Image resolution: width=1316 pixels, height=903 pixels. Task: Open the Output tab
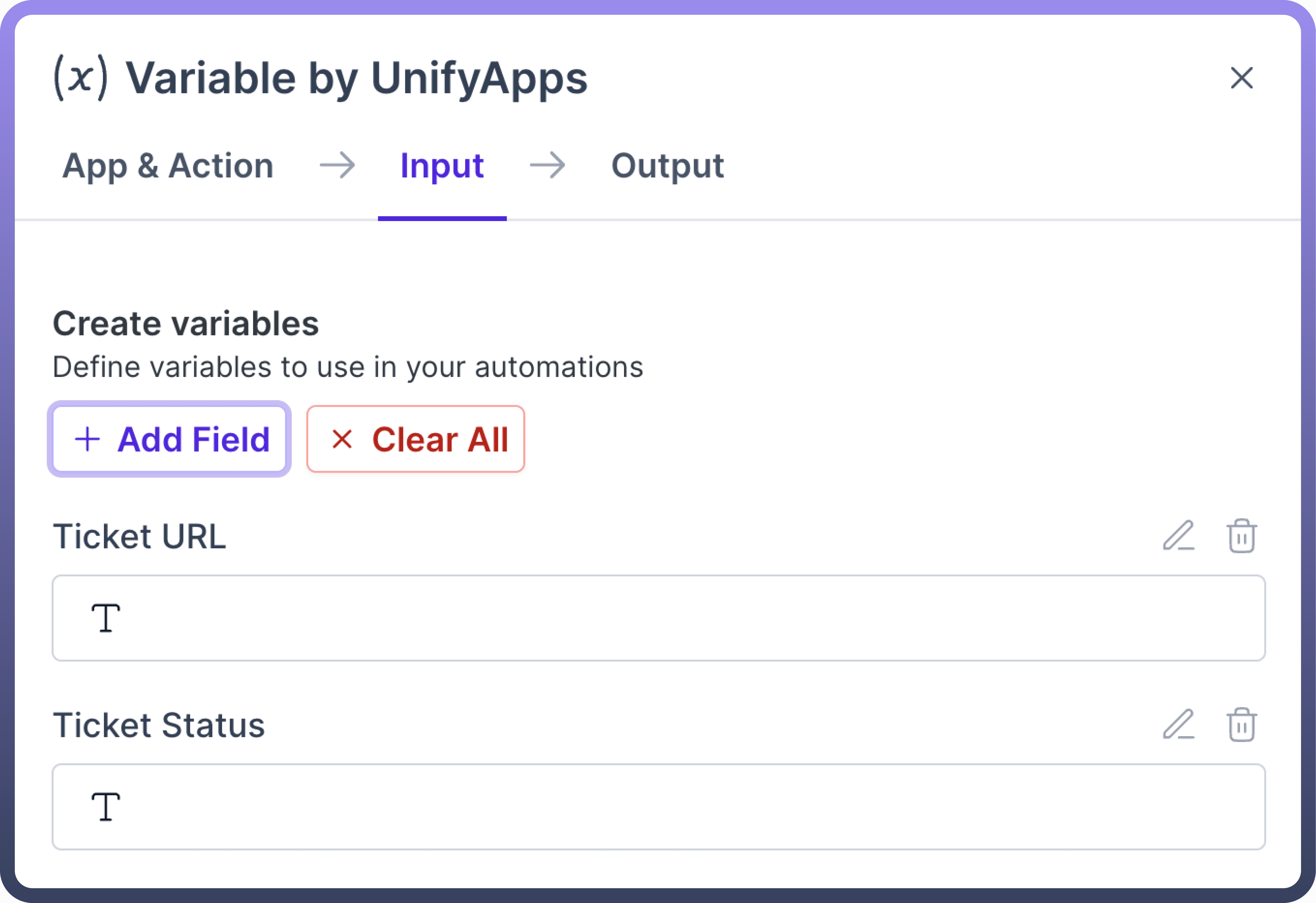pyautogui.click(x=667, y=166)
